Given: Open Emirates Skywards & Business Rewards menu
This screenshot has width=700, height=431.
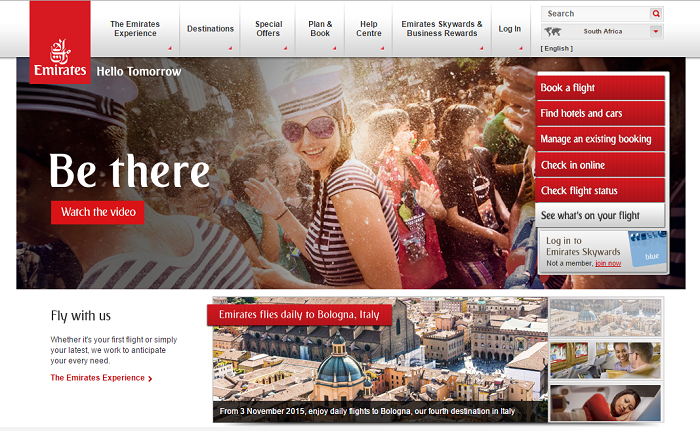Looking at the screenshot, I should pyautogui.click(x=442, y=29).
